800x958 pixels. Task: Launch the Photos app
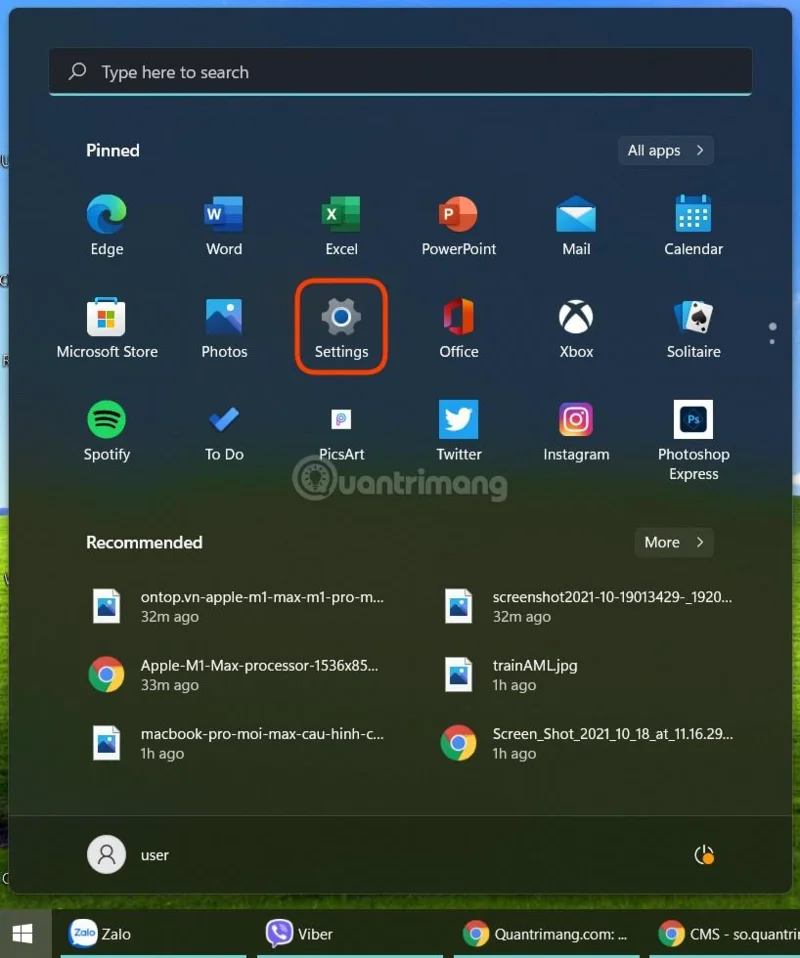click(224, 328)
